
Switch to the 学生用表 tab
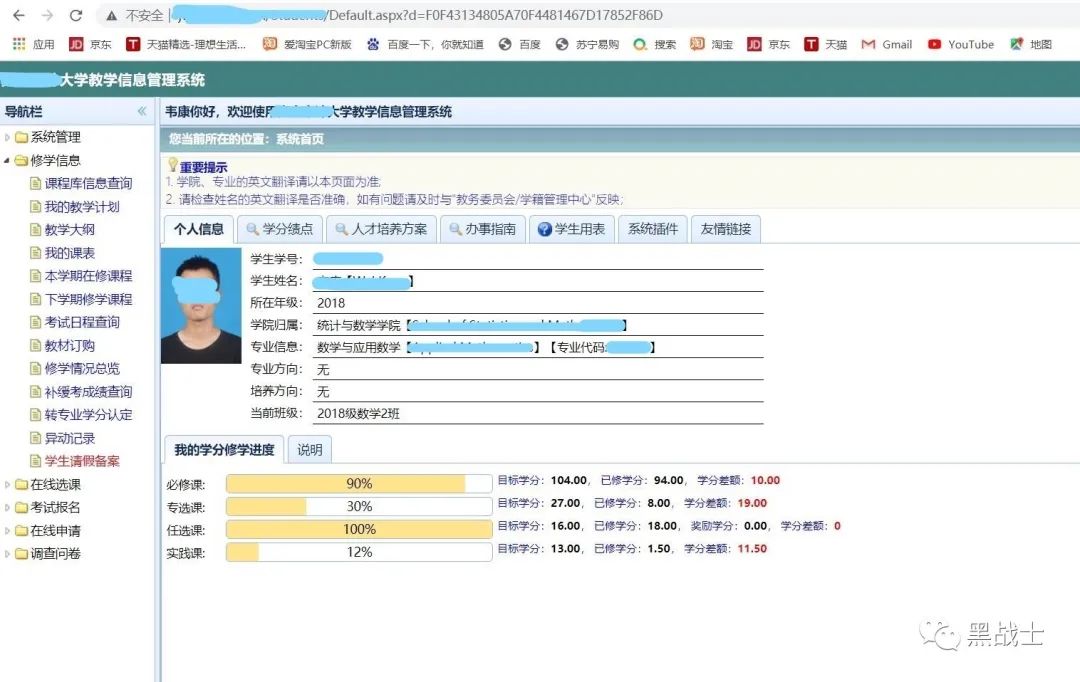(571, 229)
